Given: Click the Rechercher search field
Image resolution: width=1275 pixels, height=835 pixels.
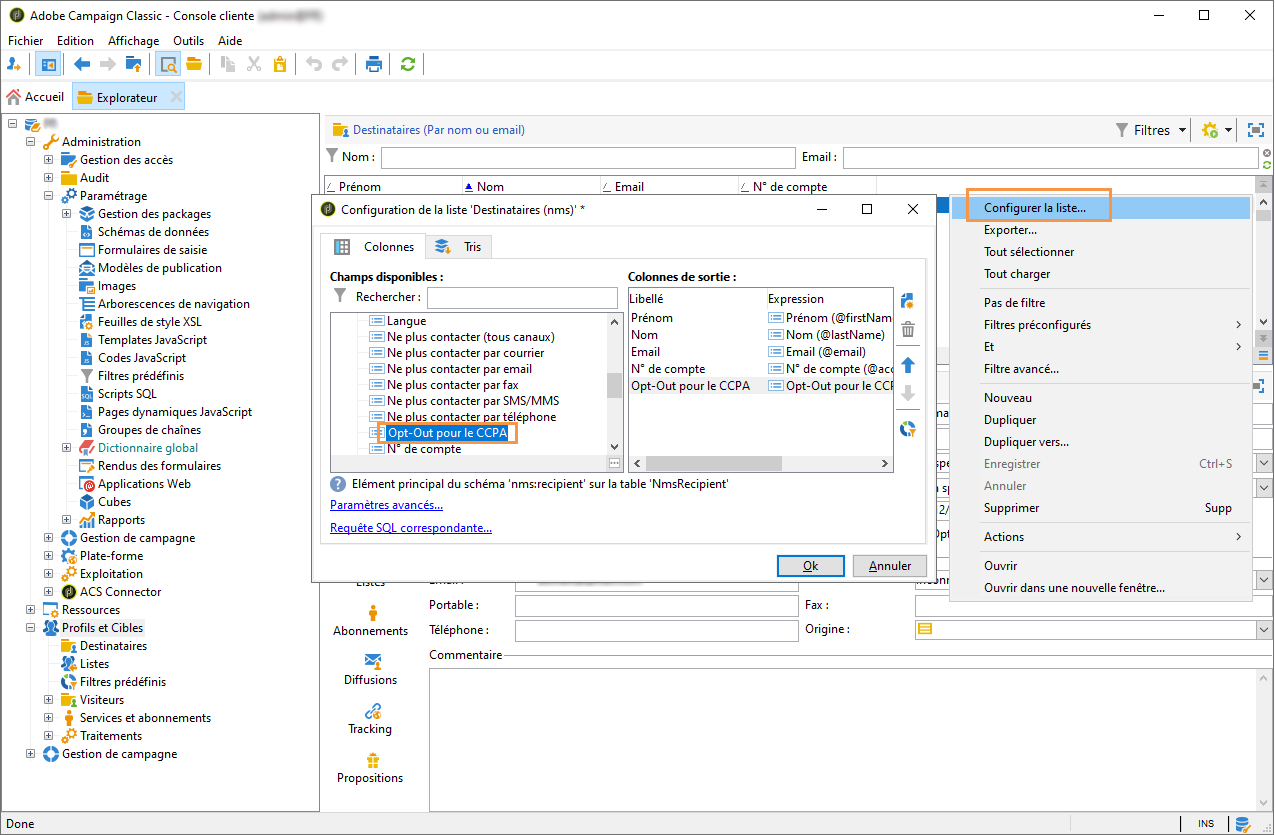Looking at the screenshot, I should [522, 297].
